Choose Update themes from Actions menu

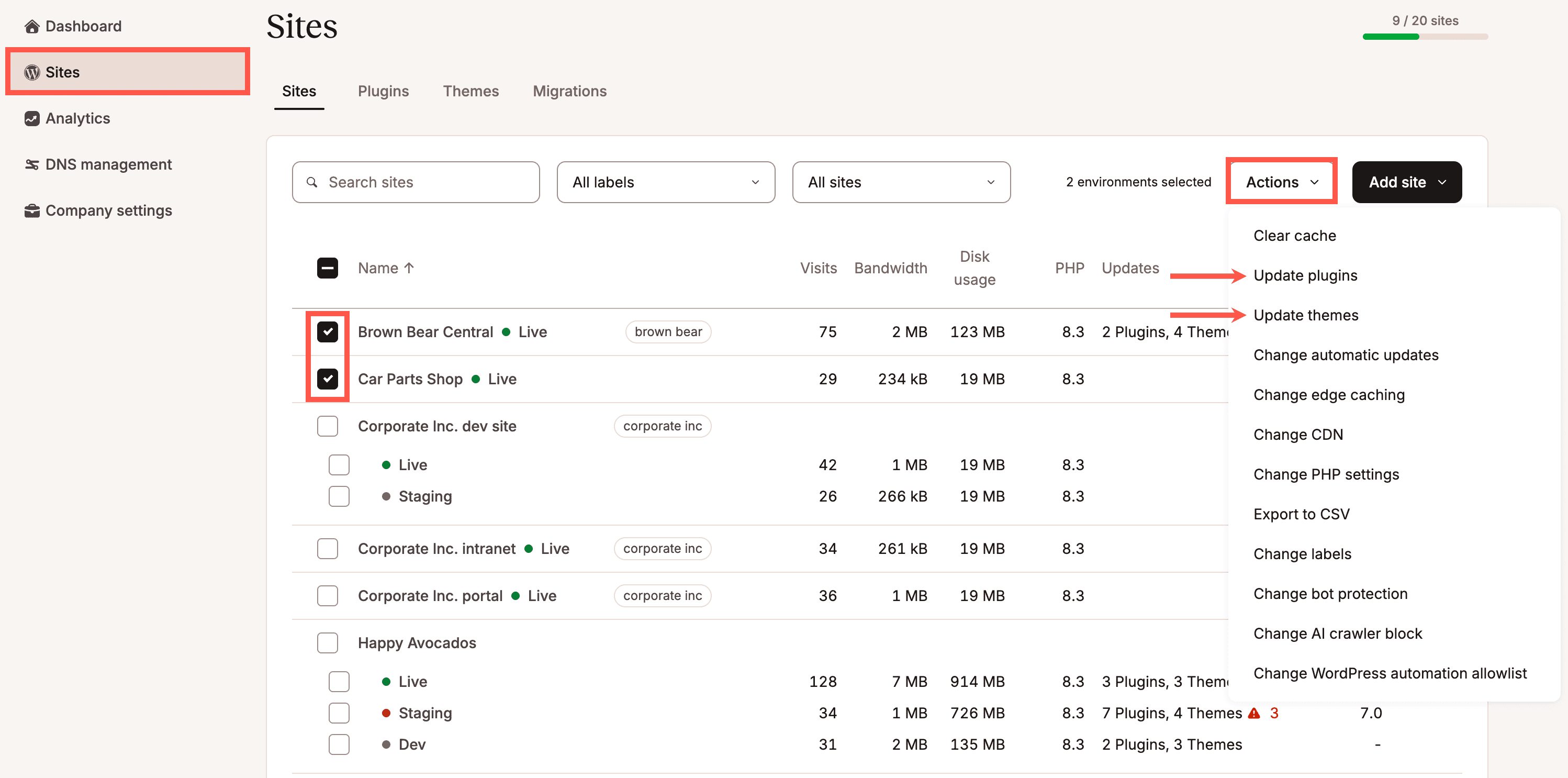point(1306,315)
